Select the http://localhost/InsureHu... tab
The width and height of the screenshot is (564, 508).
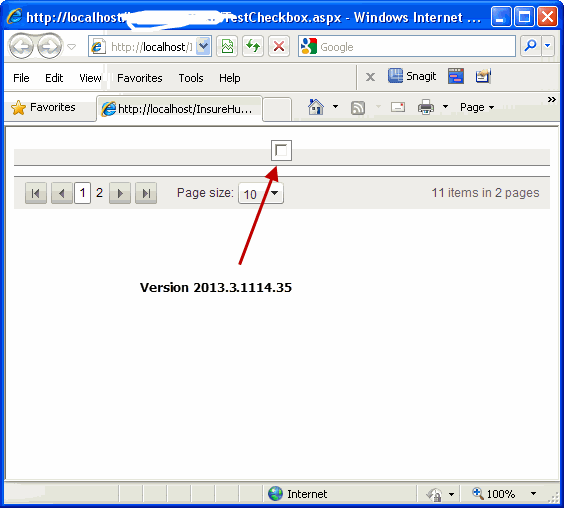179,109
